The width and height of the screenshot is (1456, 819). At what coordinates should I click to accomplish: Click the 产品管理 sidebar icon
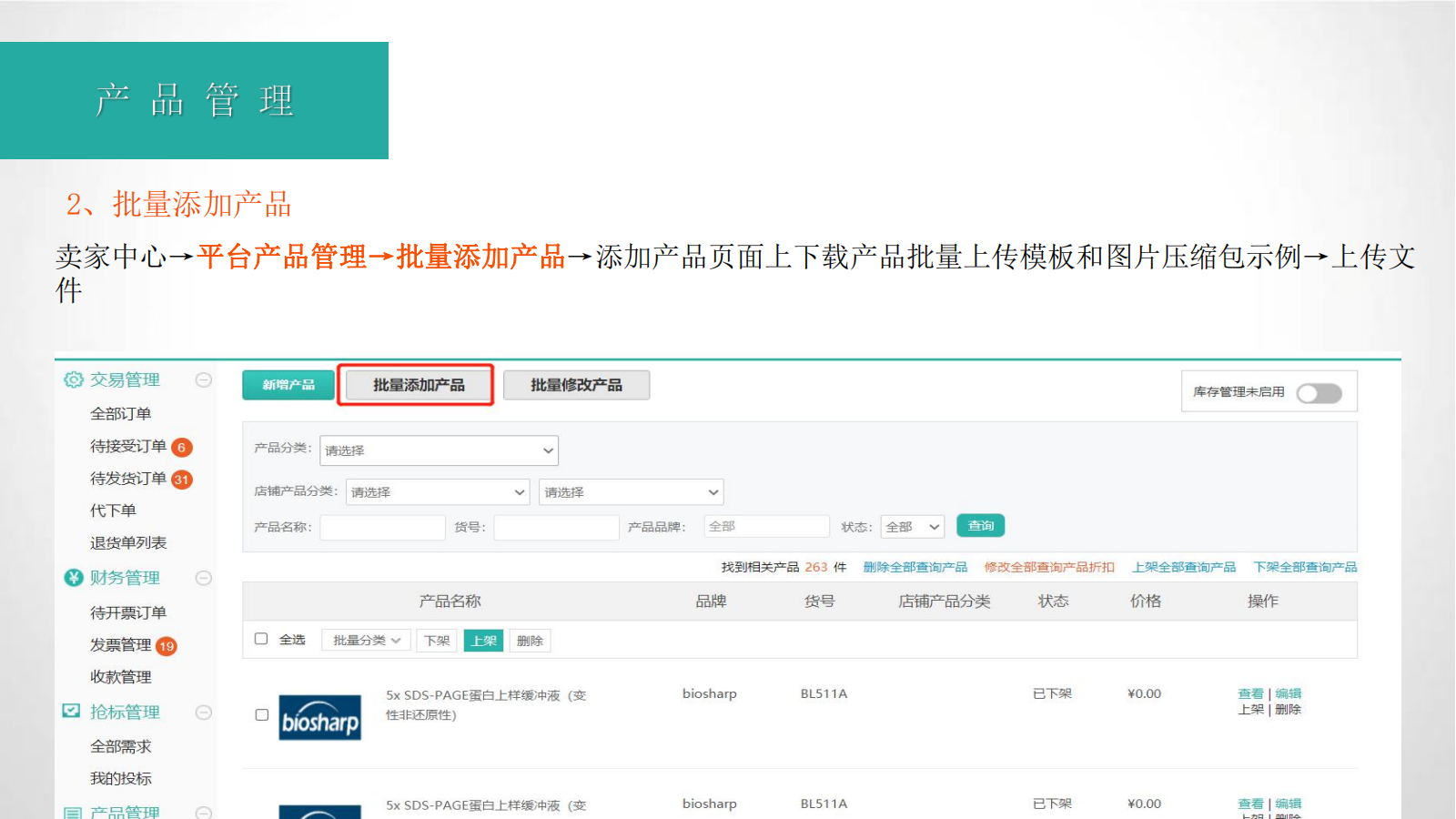pos(73,812)
